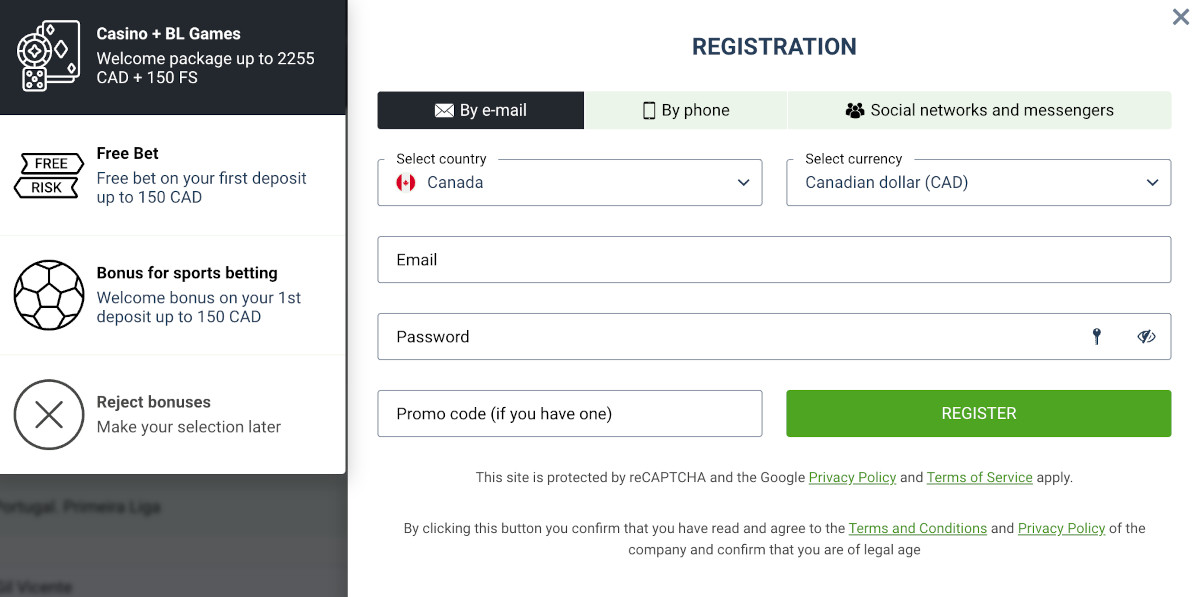
Task: Open the Terms of Service link
Action: pos(979,478)
